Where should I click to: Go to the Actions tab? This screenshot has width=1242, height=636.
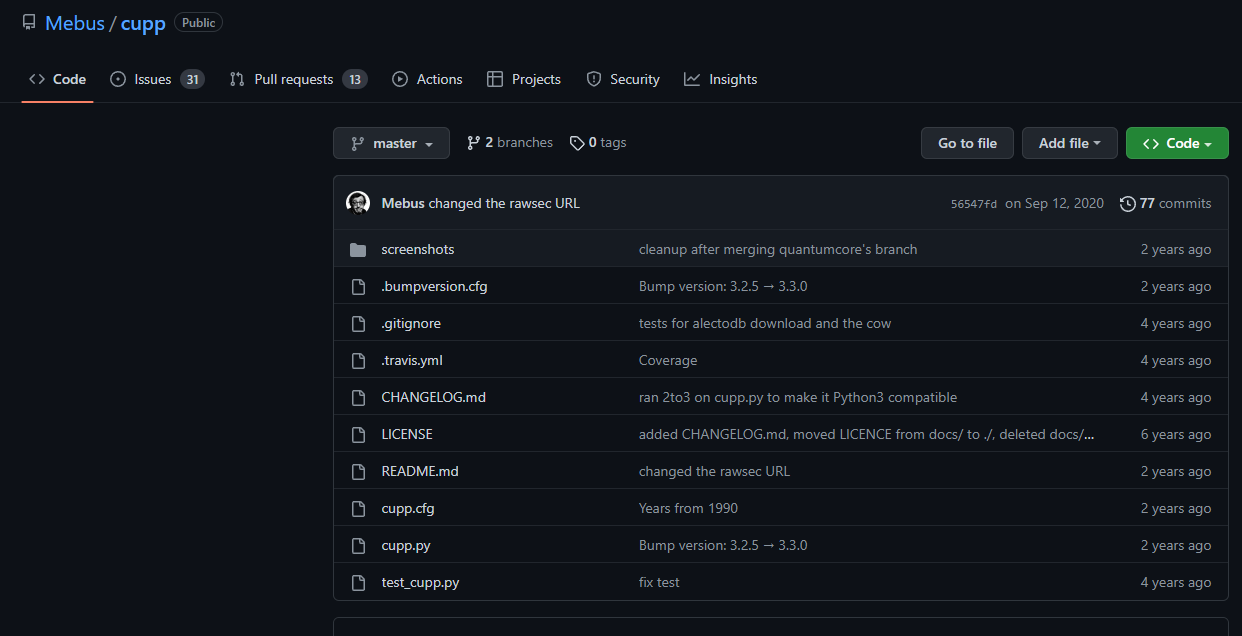click(x=427, y=79)
